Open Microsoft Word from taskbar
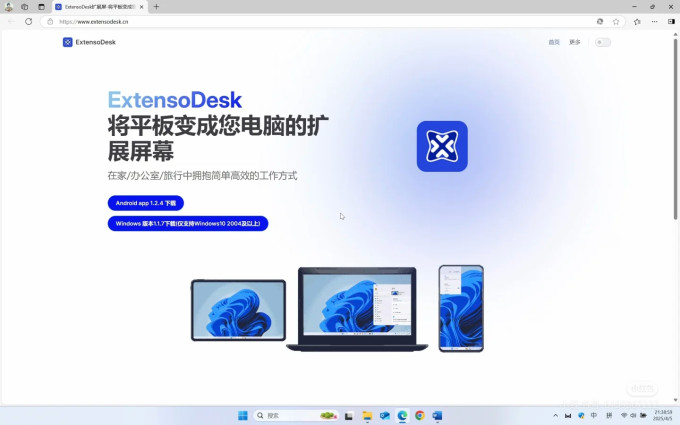This screenshot has height=425, width=680. (437, 415)
